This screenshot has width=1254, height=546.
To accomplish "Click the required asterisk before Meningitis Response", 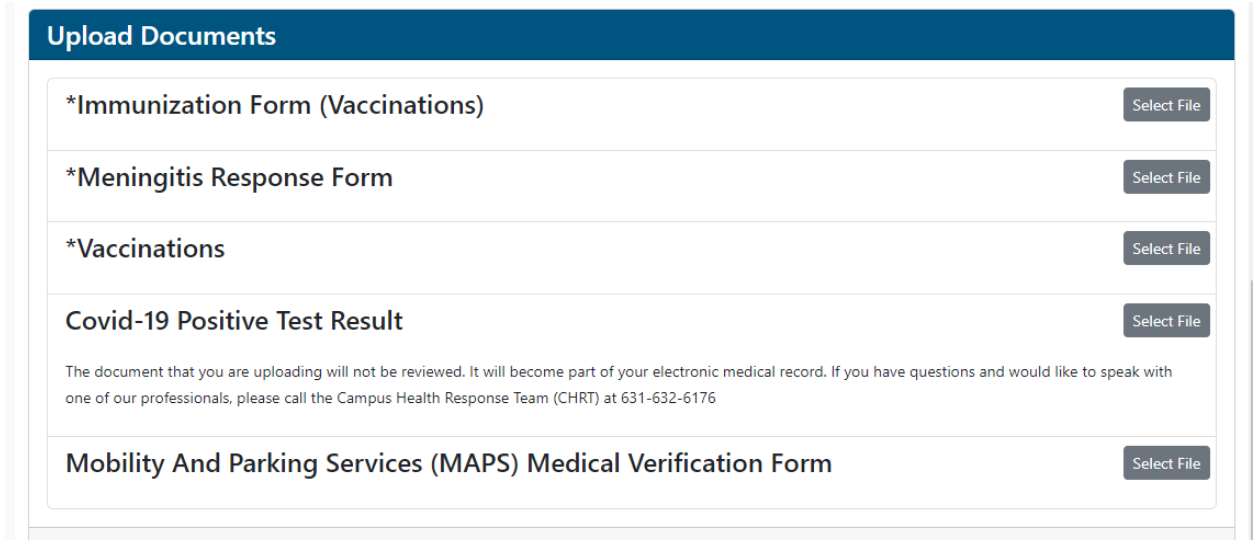I will pos(71,175).
